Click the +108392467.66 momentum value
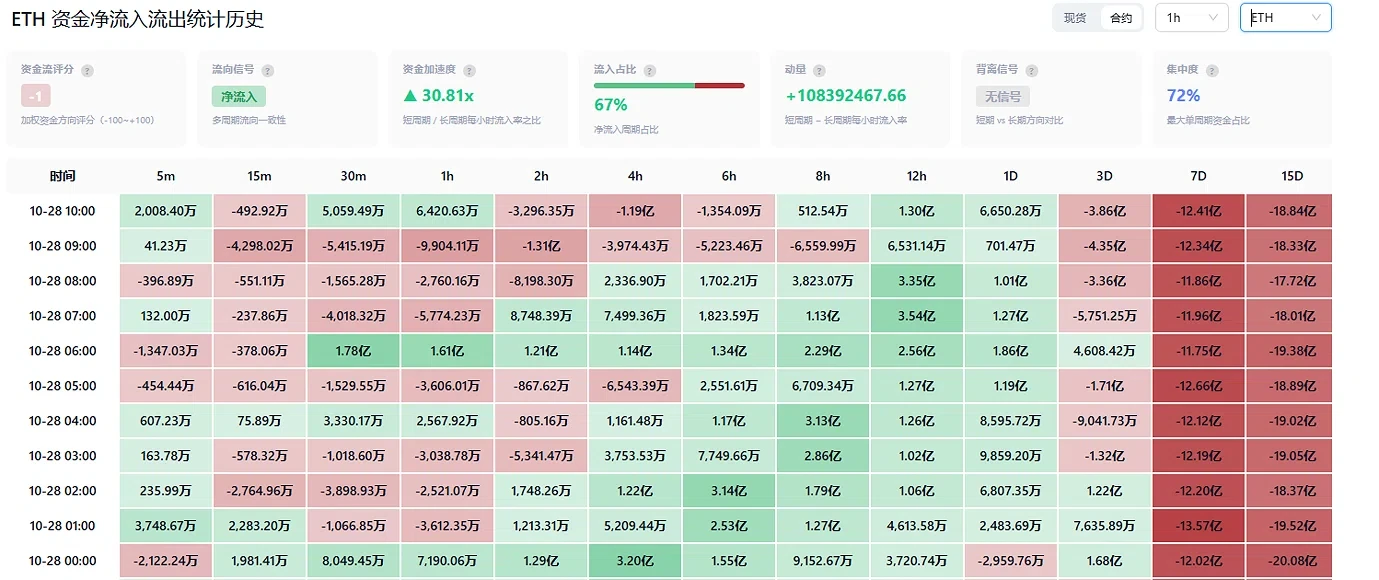Screen dimensions: 1379x580 [x=846, y=96]
